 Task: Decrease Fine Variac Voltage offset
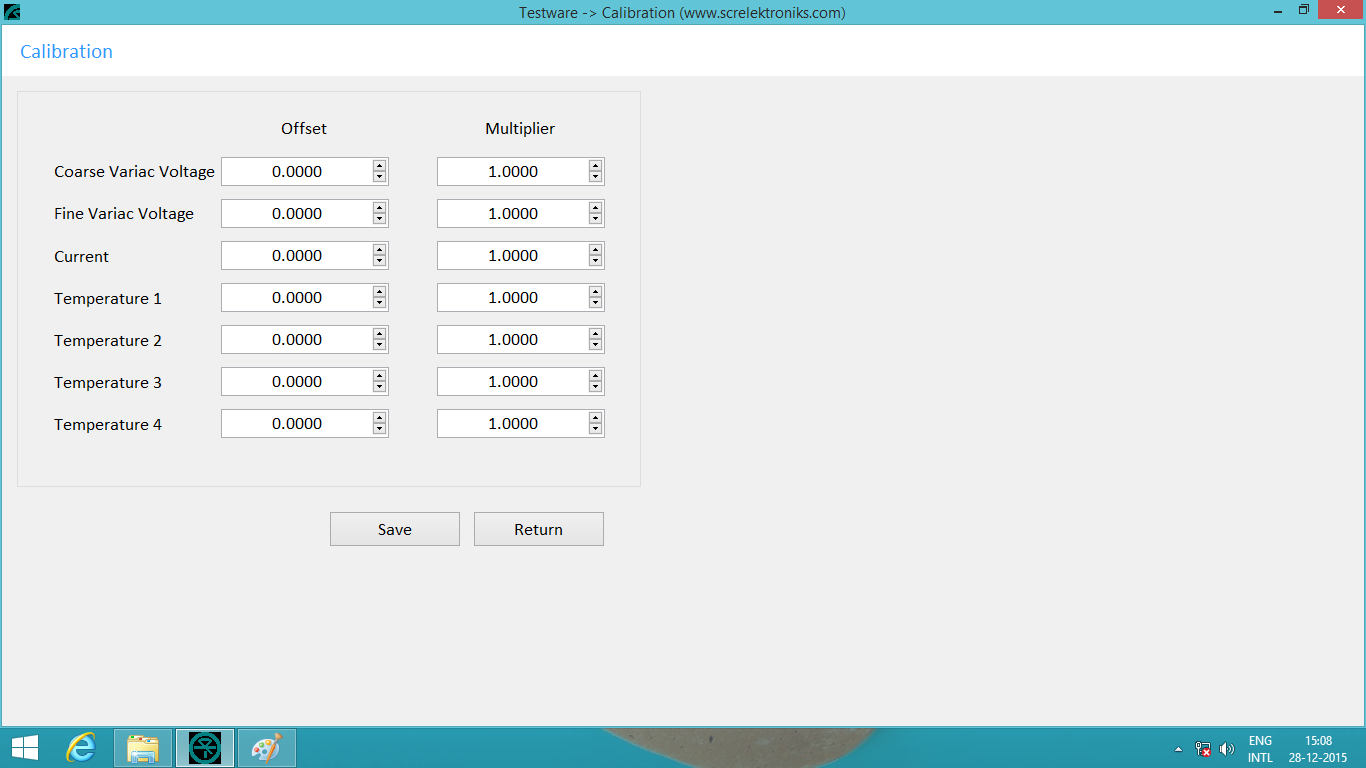click(379, 219)
